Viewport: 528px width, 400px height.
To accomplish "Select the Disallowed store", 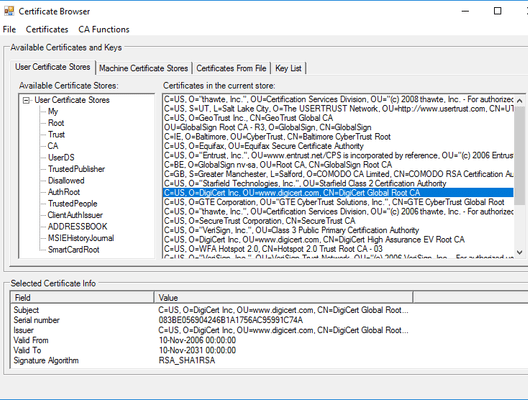I will 66,180.
